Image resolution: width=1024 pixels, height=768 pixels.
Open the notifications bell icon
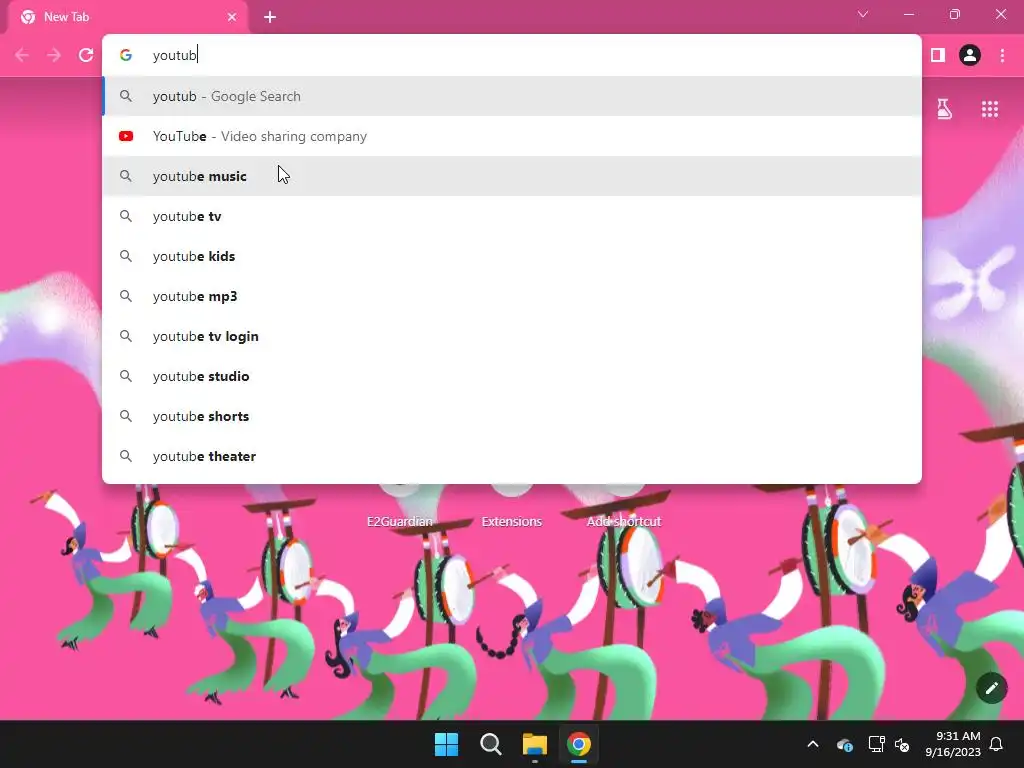pos(997,744)
